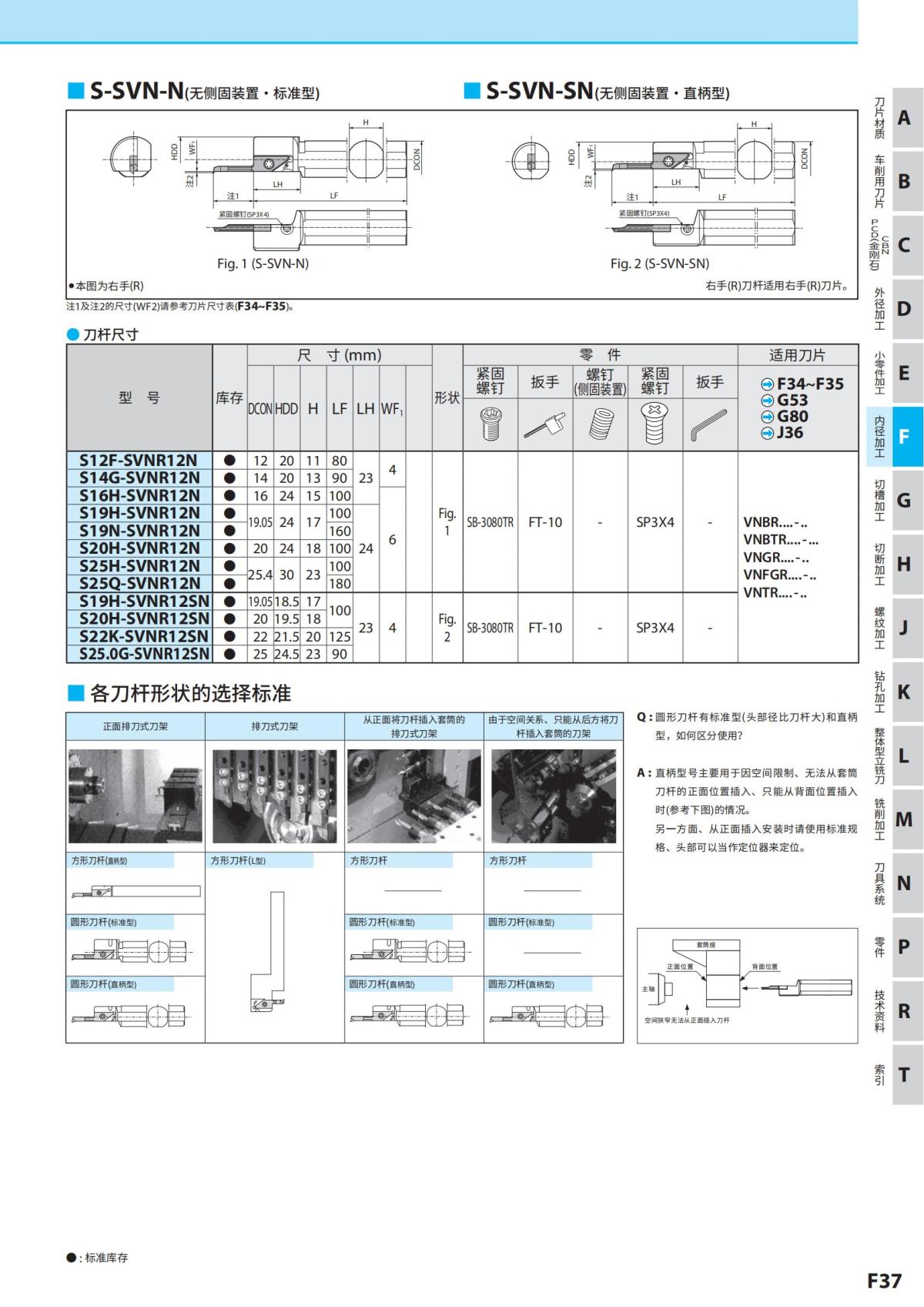Open section tab D 外径加工
The height and width of the screenshot is (1307, 924).
(895, 309)
